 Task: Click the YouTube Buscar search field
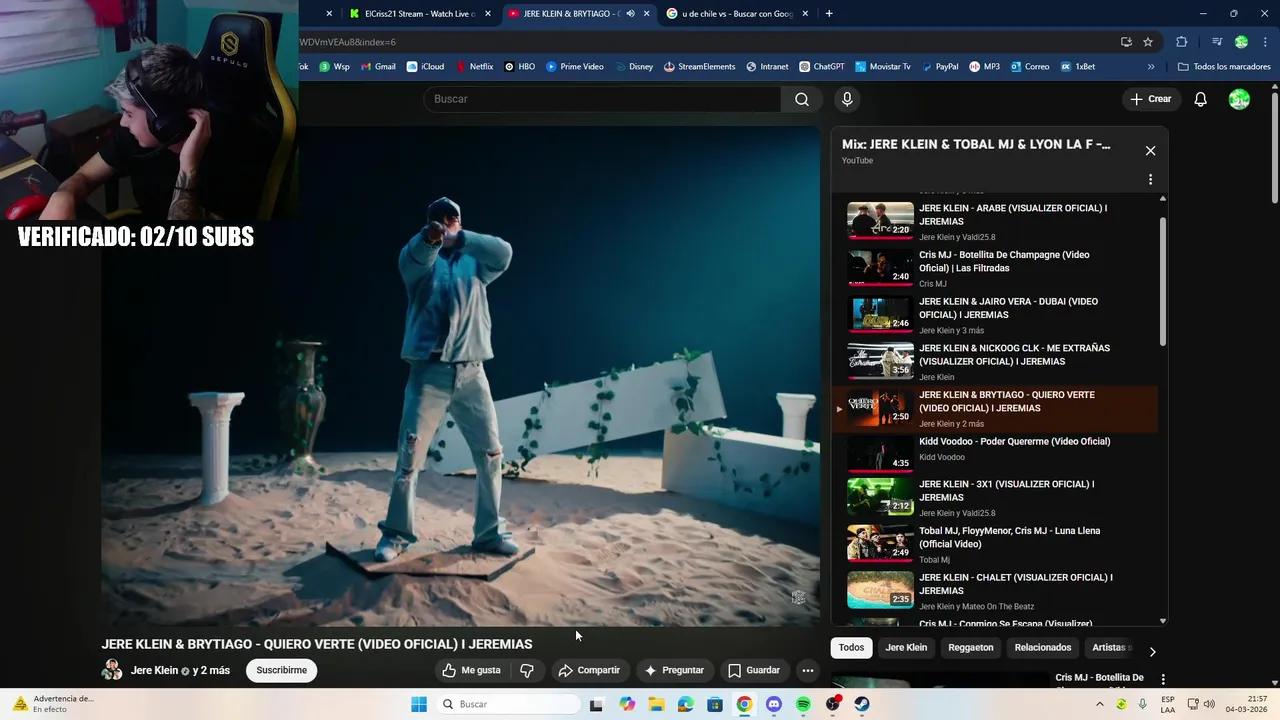pos(602,99)
